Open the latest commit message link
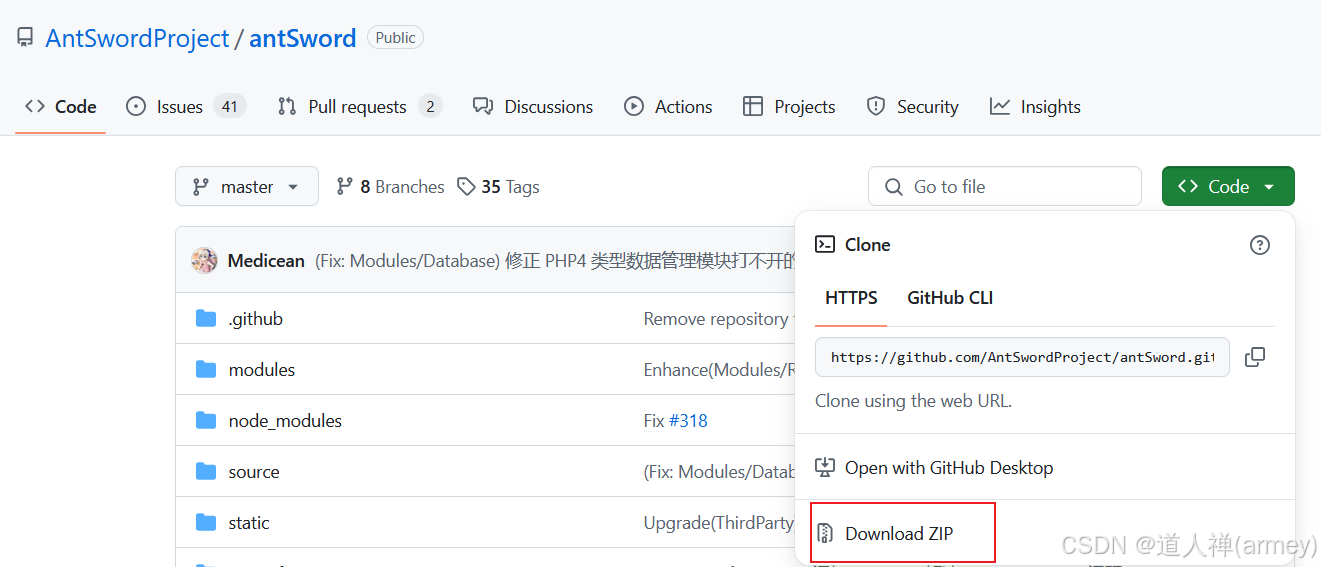The width and height of the screenshot is (1321, 567). [555, 260]
